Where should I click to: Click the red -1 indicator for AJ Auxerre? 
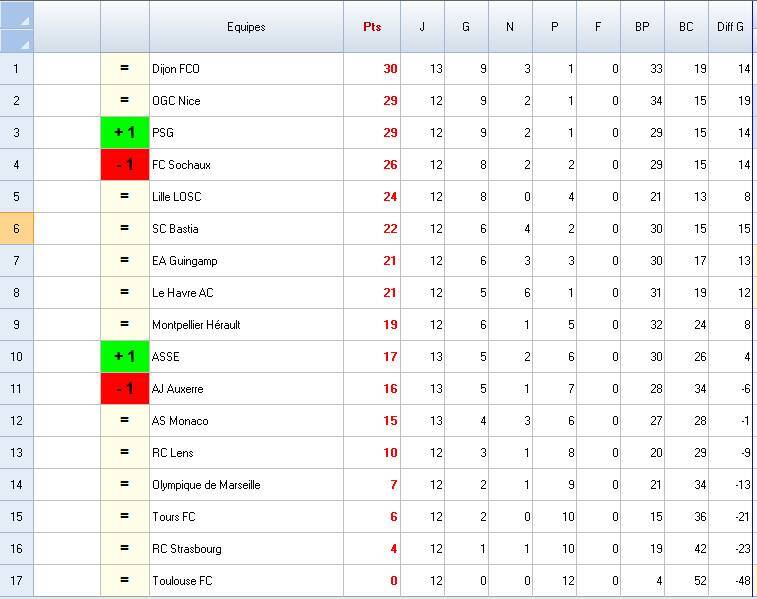(x=125, y=389)
